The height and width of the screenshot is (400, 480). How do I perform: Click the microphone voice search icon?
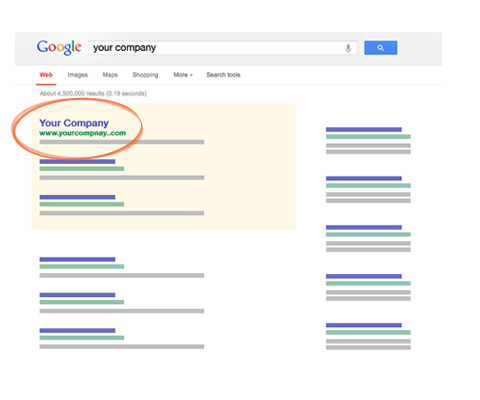348,48
